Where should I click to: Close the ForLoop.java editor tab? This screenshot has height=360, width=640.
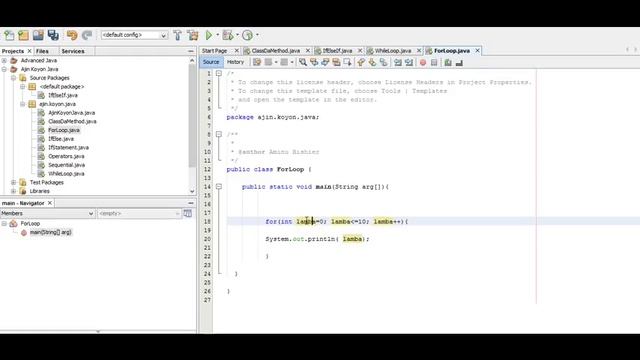477,51
